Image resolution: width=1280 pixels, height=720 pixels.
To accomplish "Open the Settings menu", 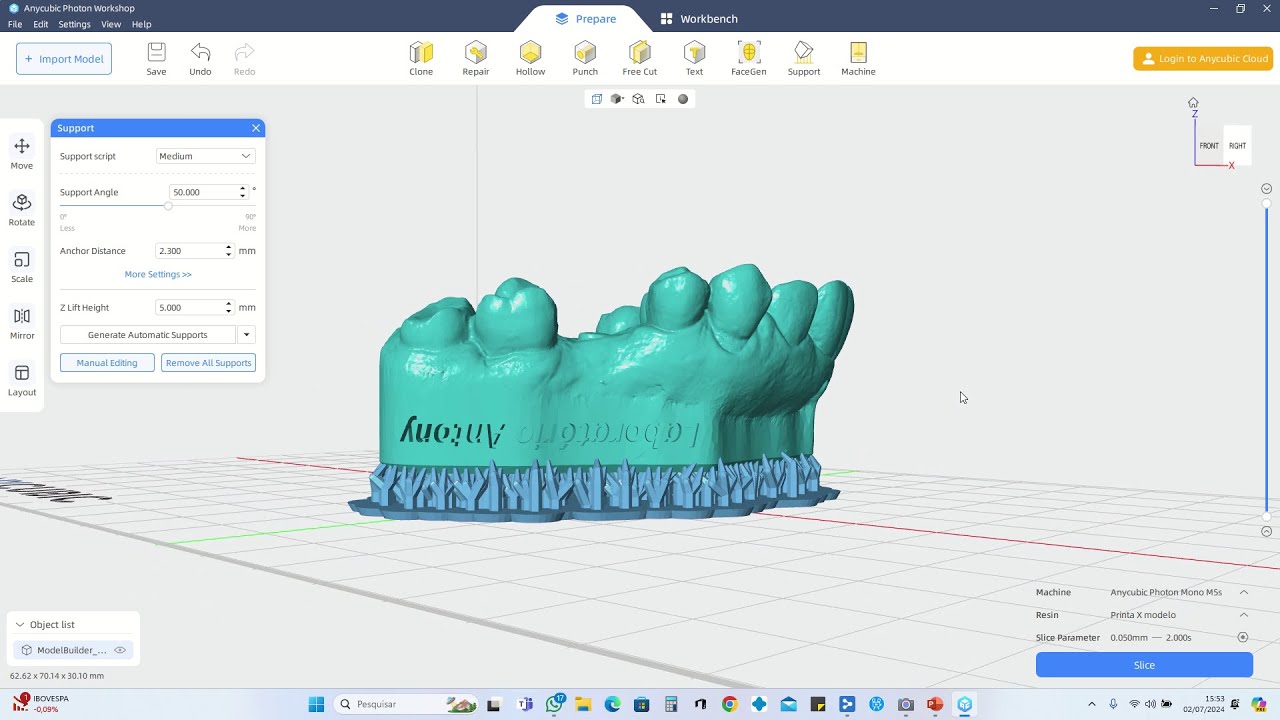I will [74, 24].
